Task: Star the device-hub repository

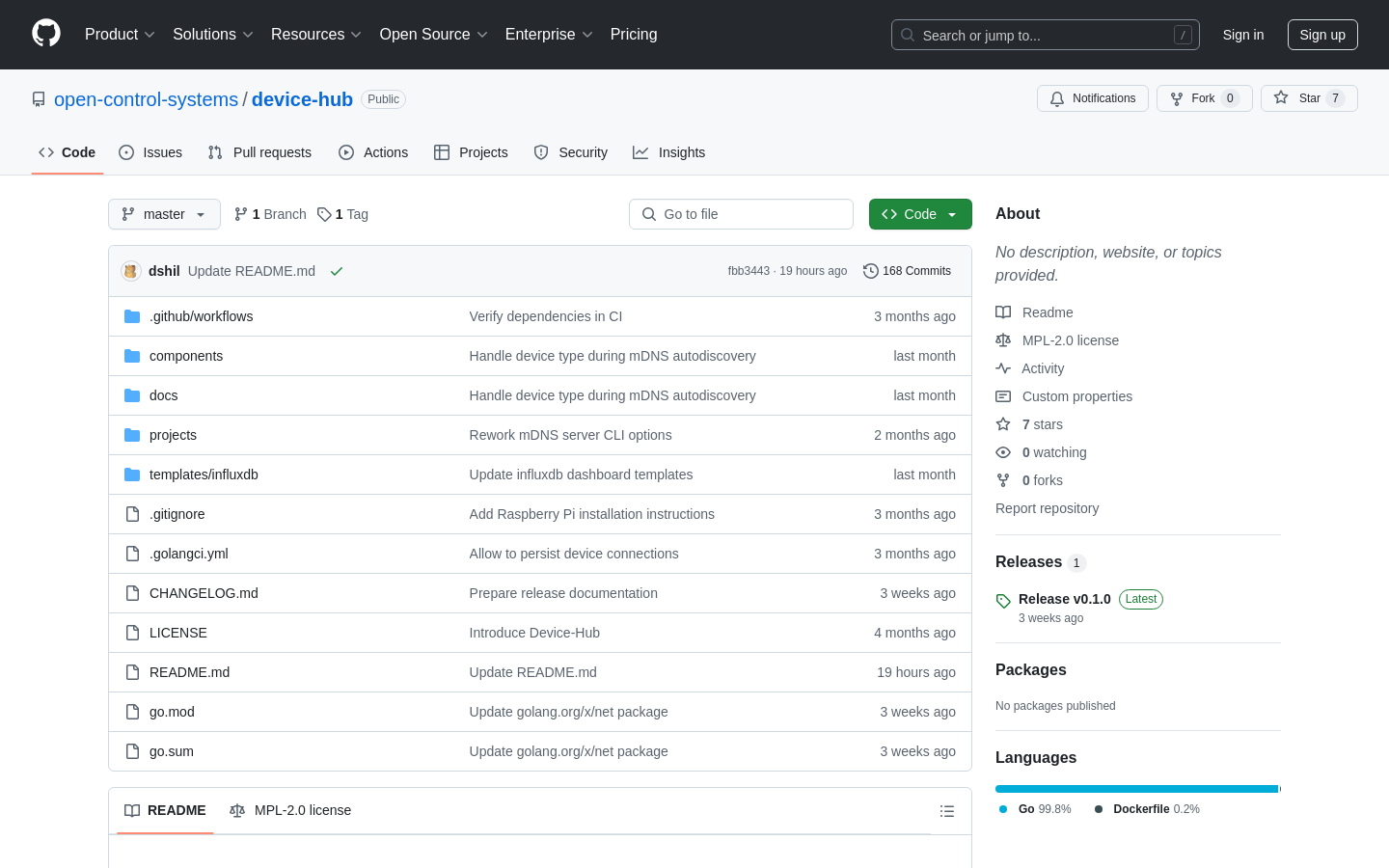Action: coord(1309,98)
